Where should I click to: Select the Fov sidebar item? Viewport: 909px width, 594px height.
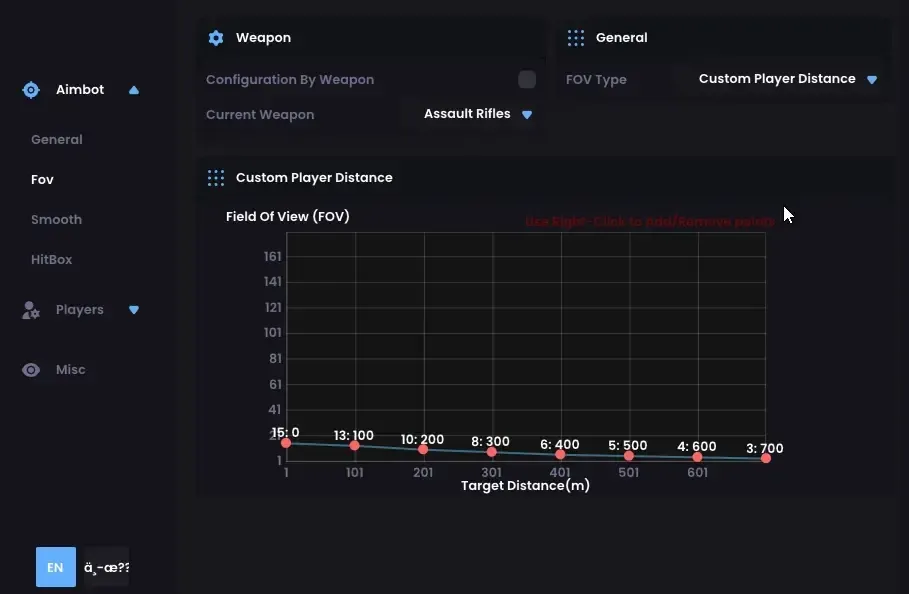click(42, 180)
